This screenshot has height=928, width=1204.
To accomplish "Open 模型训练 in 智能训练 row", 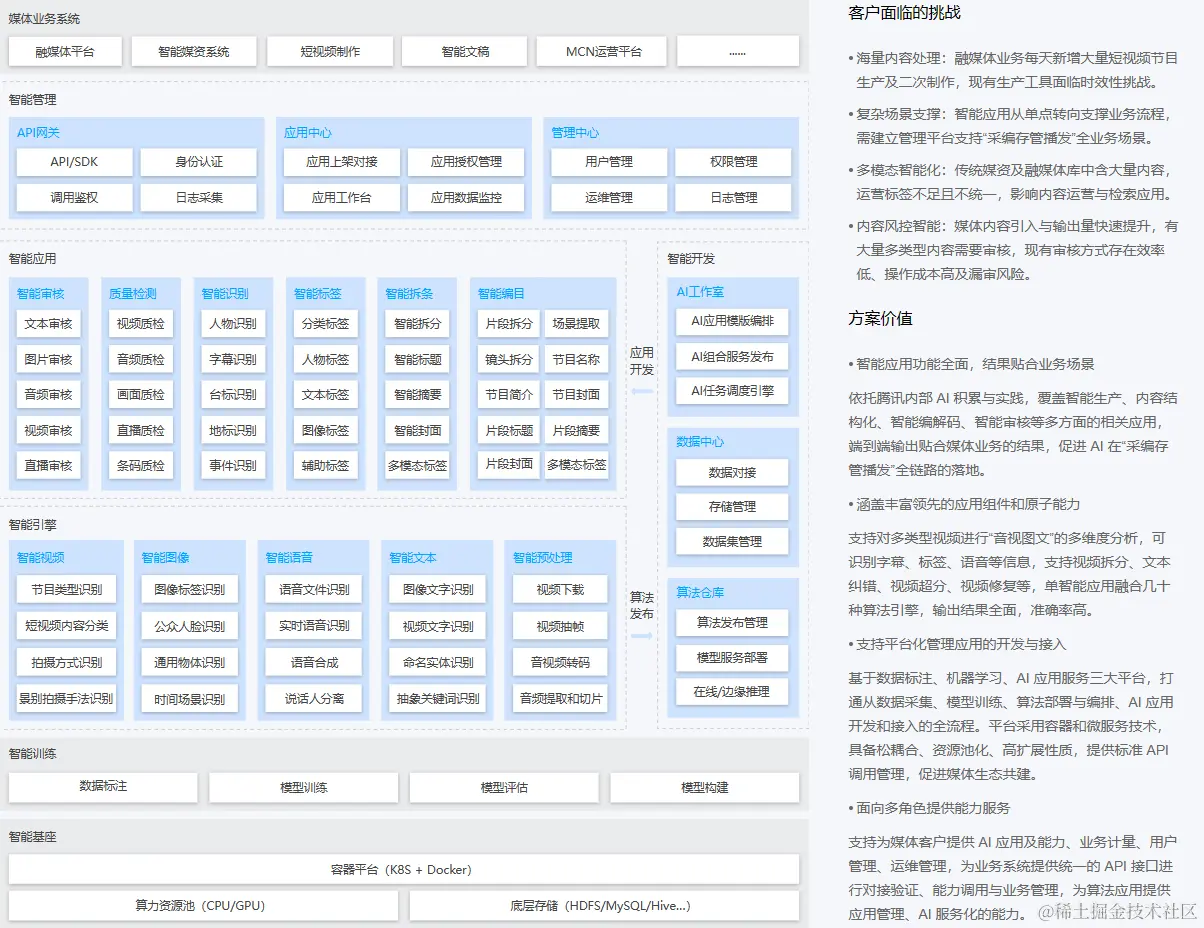I will [303, 788].
